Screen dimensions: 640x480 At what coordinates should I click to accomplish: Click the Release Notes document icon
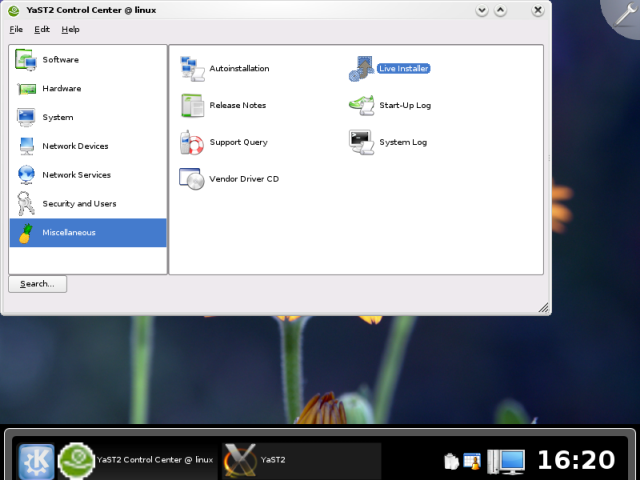(x=192, y=105)
